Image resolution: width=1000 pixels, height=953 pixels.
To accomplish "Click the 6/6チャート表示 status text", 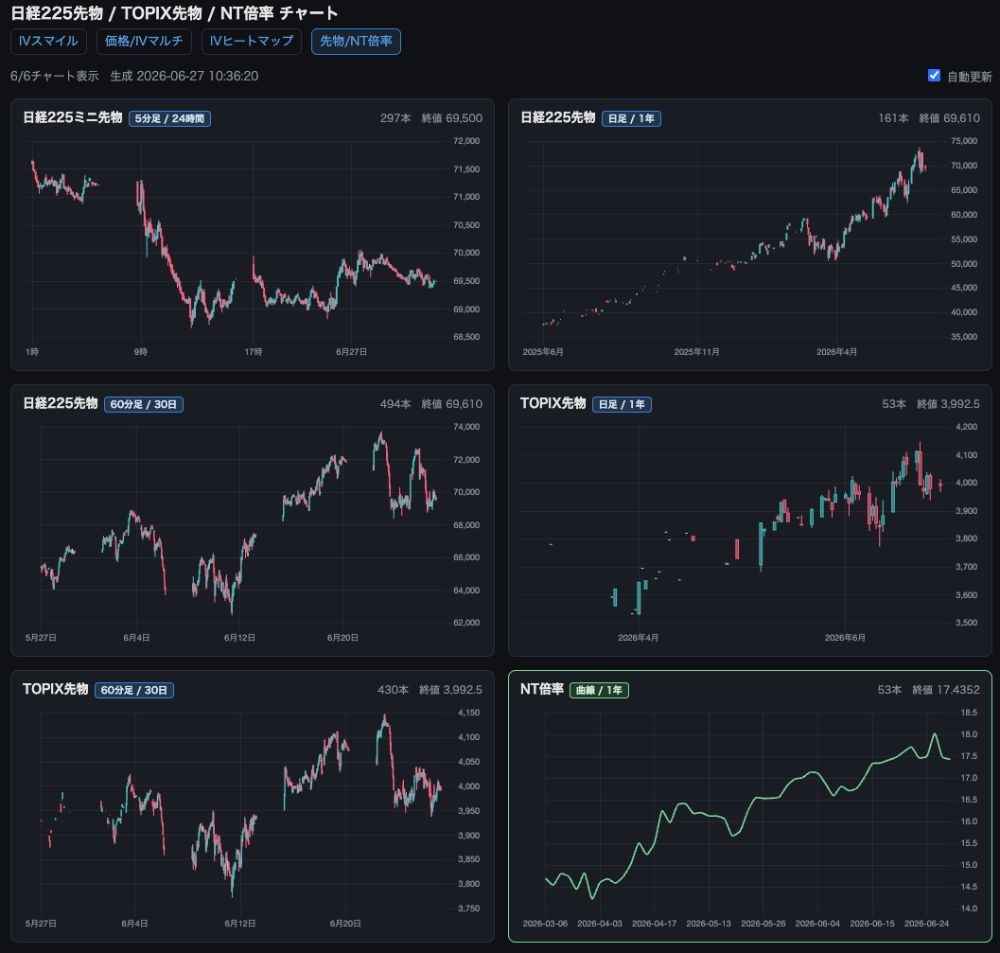I will tap(54, 76).
